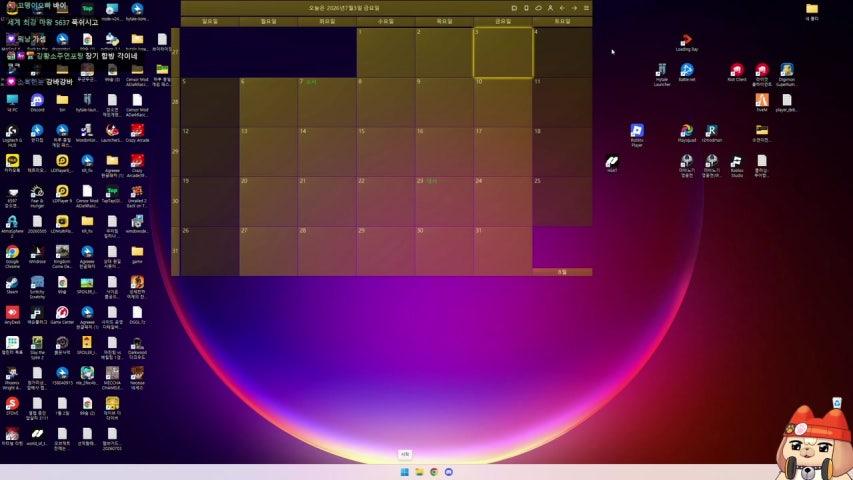853x480 pixels.
Task: Select the July 15 calendar cell
Action: pyautogui.click(x=385, y=152)
